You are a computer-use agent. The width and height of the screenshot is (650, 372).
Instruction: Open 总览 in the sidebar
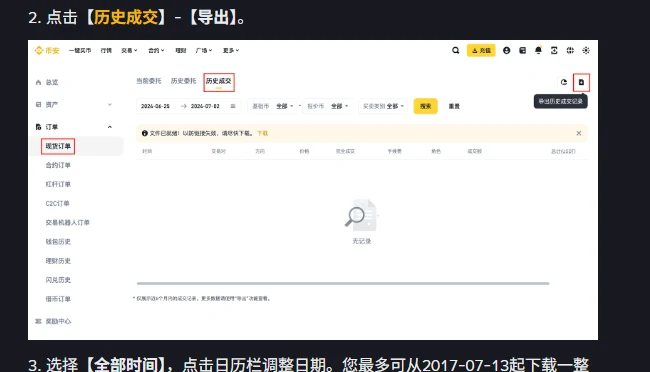coord(52,82)
